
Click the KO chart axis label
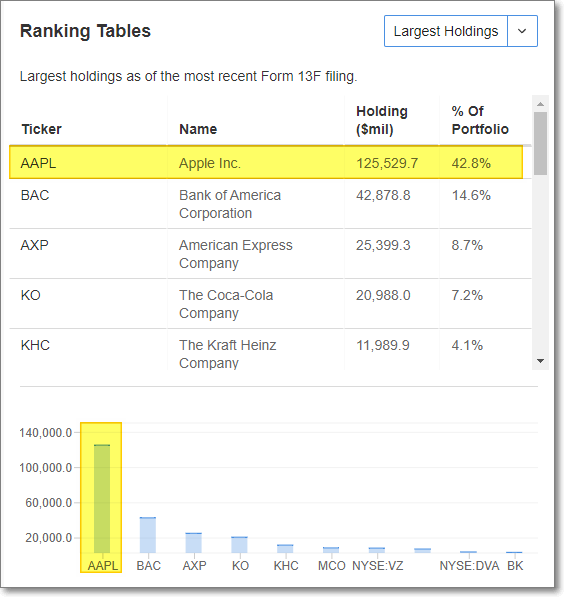tap(240, 566)
